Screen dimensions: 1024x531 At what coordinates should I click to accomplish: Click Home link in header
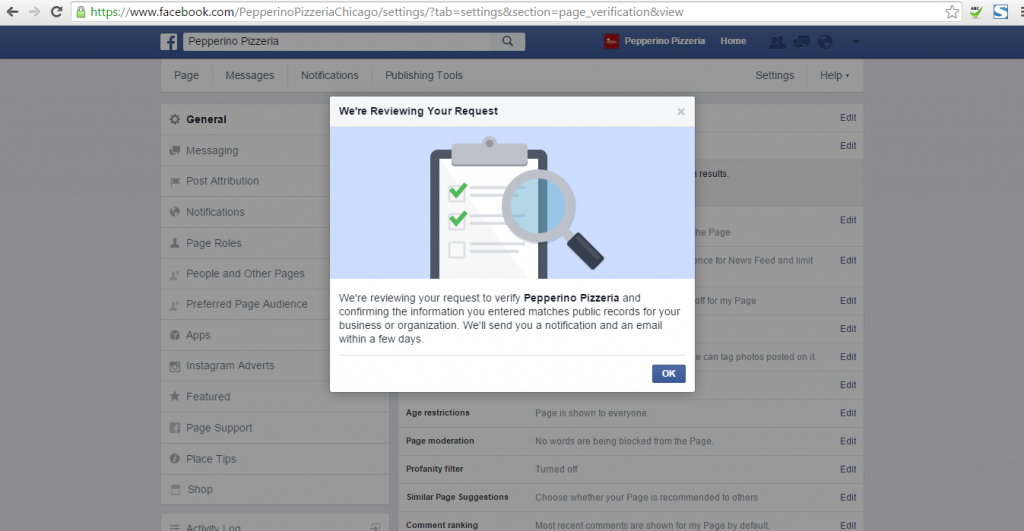coord(733,40)
